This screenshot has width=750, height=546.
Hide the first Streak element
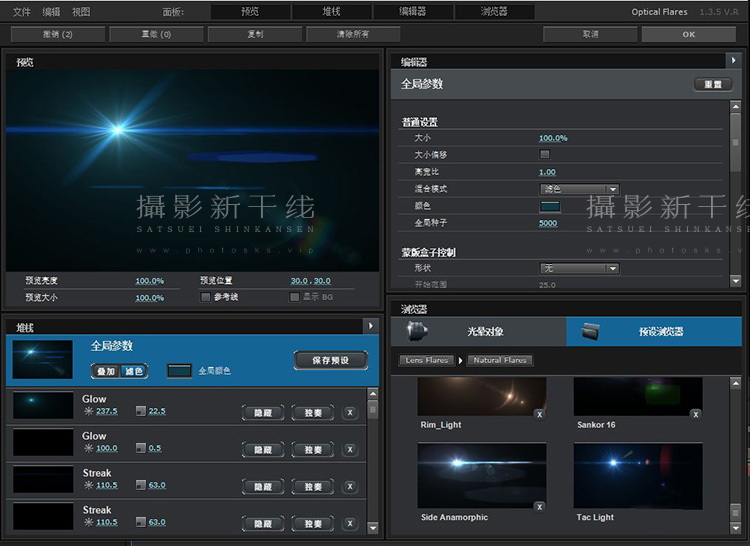pyautogui.click(x=263, y=487)
